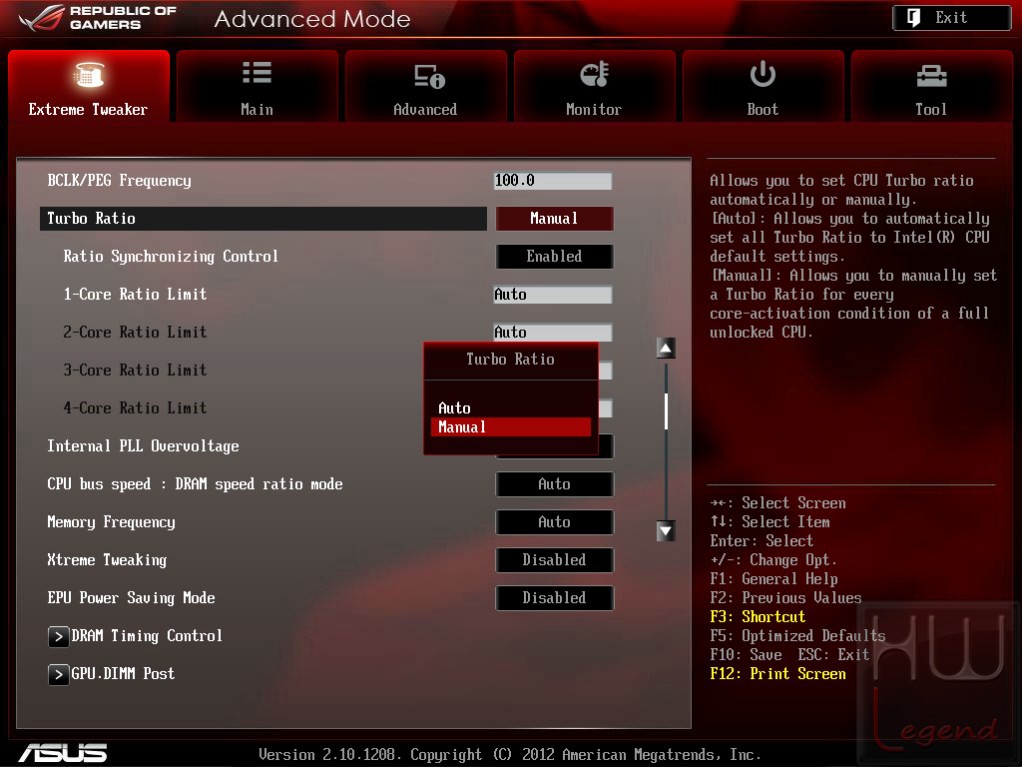Select the Memory Frequency label
1022x767 pixels.
coord(111,522)
